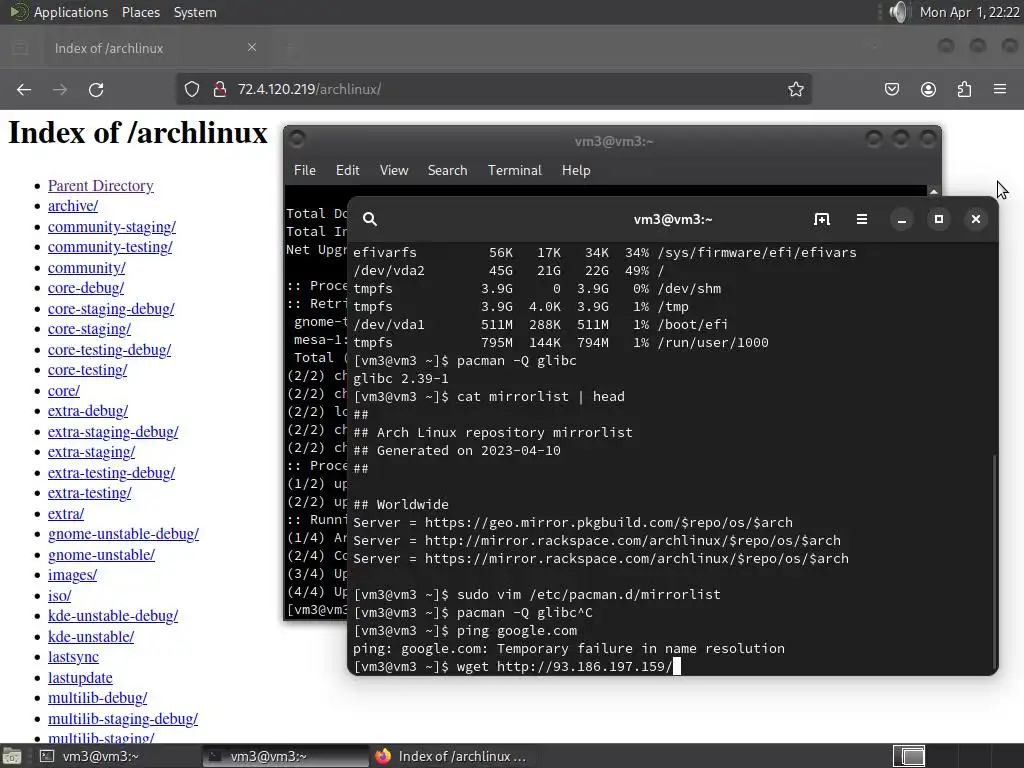1024x768 pixels.
Task: Open the extra-staging/ link
Action: (91, 453)
